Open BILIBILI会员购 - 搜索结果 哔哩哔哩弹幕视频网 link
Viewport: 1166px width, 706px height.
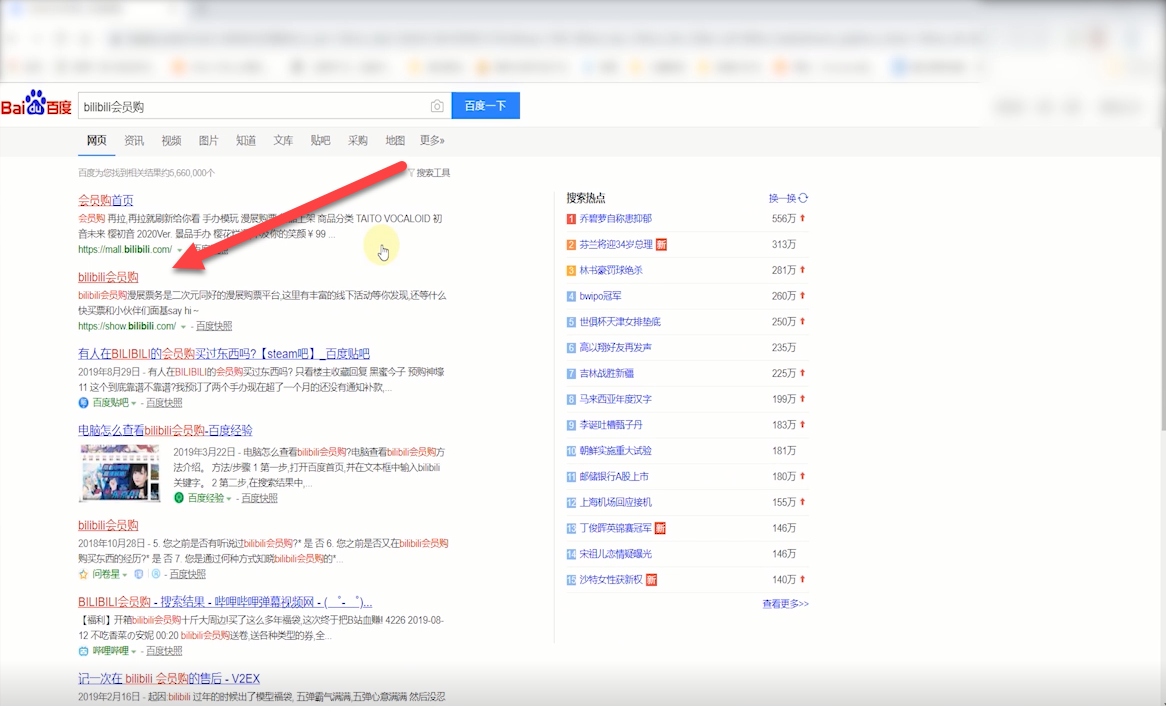click(x=225, y=602)
